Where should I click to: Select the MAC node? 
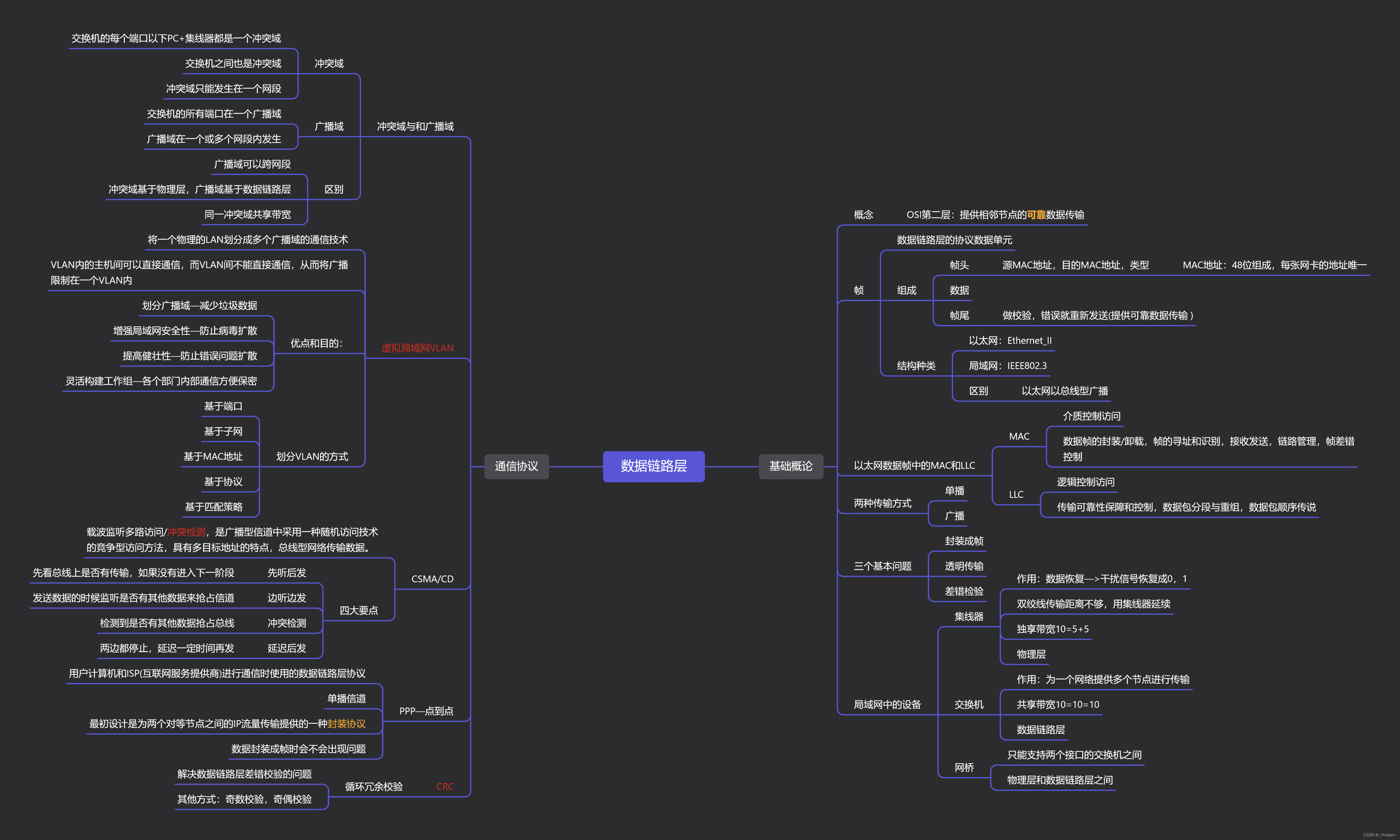tap(1019, 436)
